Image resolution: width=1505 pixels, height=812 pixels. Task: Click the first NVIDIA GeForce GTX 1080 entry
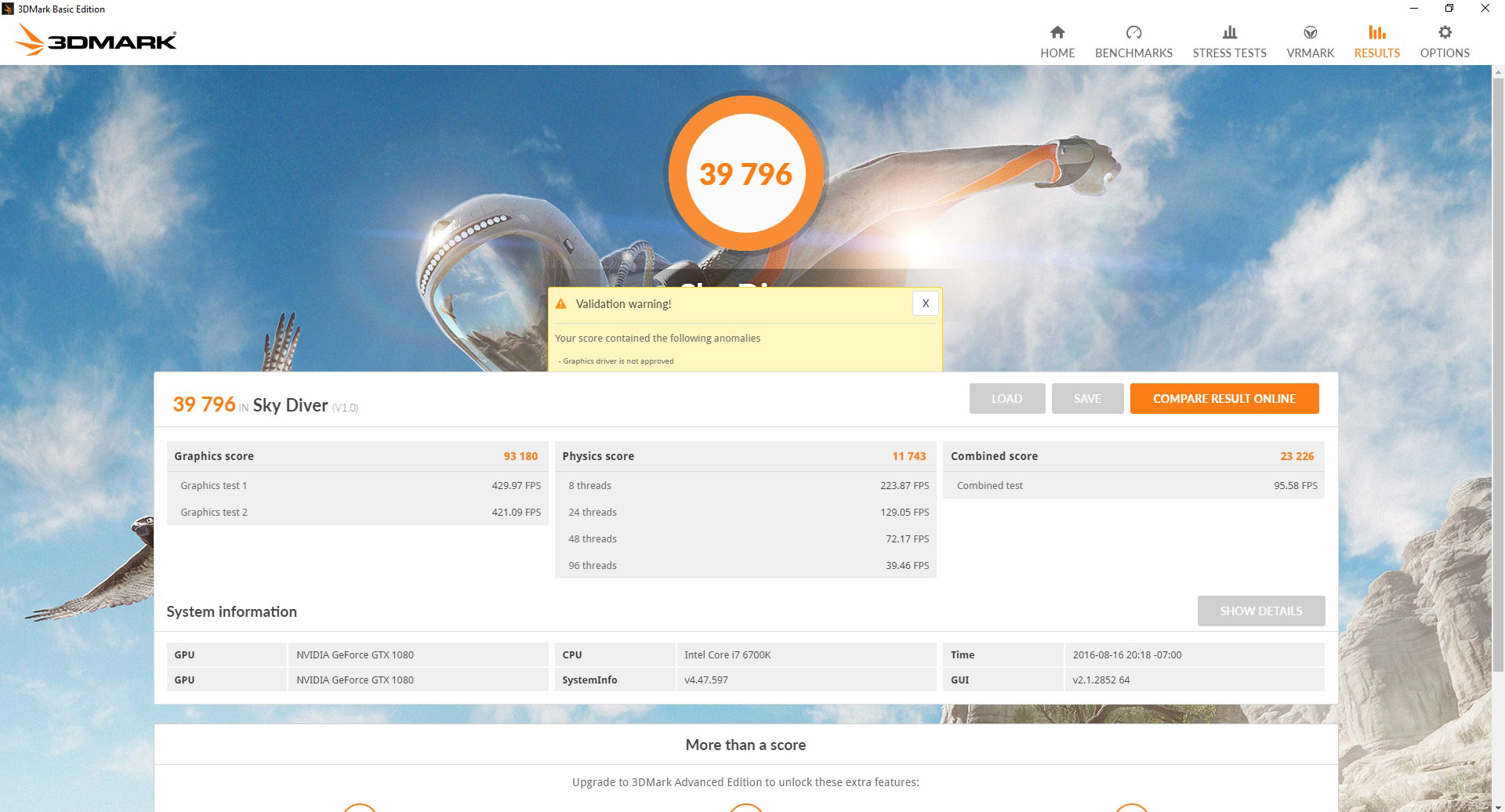[x=355, y=654]
